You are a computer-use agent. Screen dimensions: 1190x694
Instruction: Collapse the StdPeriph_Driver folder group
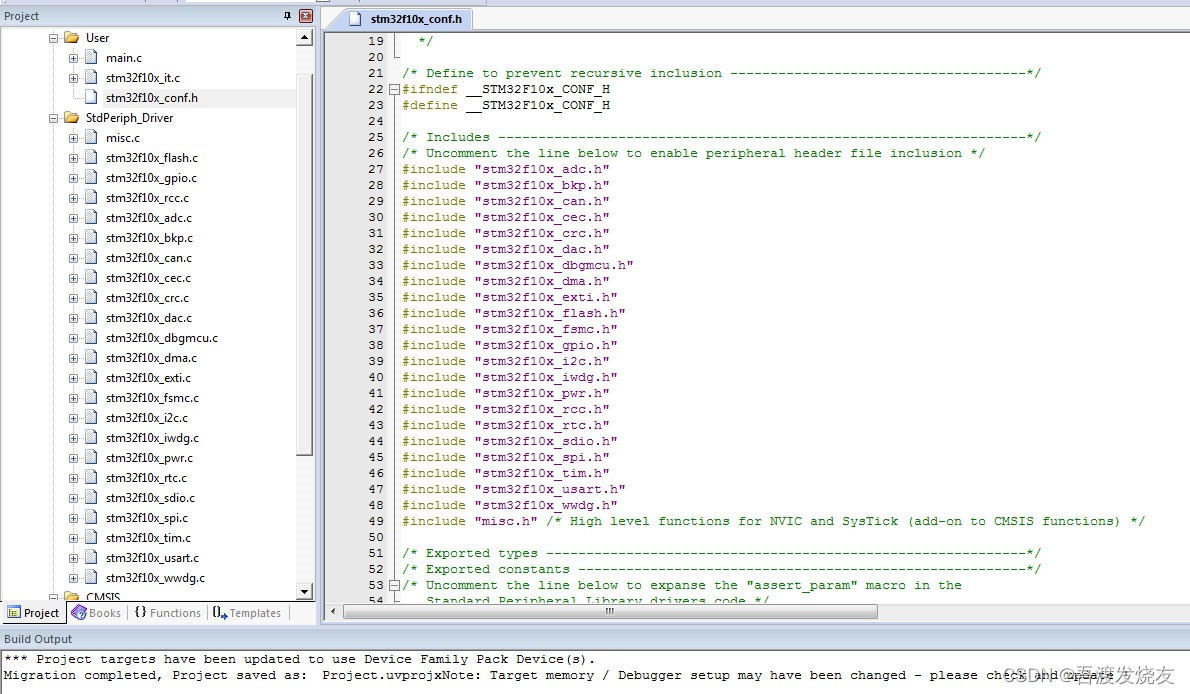[x=53, y=118]
